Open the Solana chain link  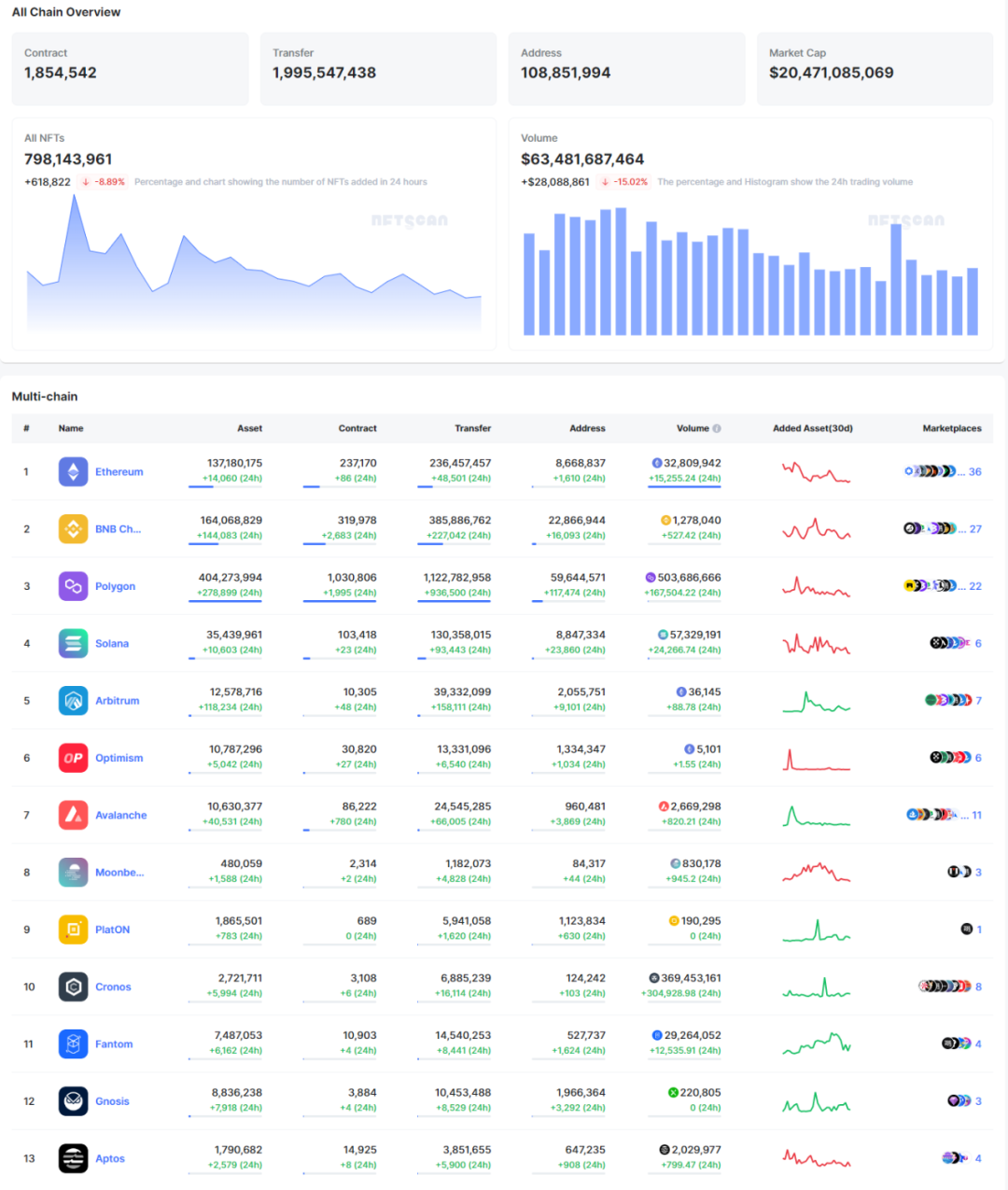112,644
